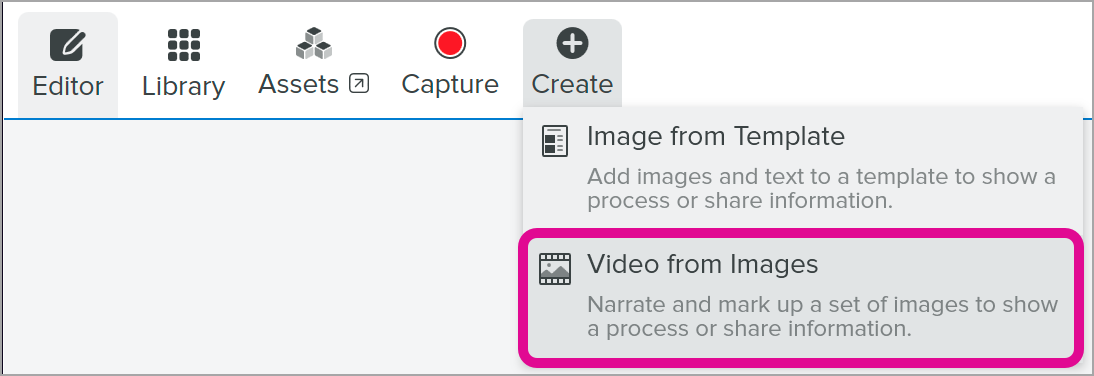The image size is (1094, 376).
Task: Click the Library nine-square grid icon
Action: (x=184, y=45)
